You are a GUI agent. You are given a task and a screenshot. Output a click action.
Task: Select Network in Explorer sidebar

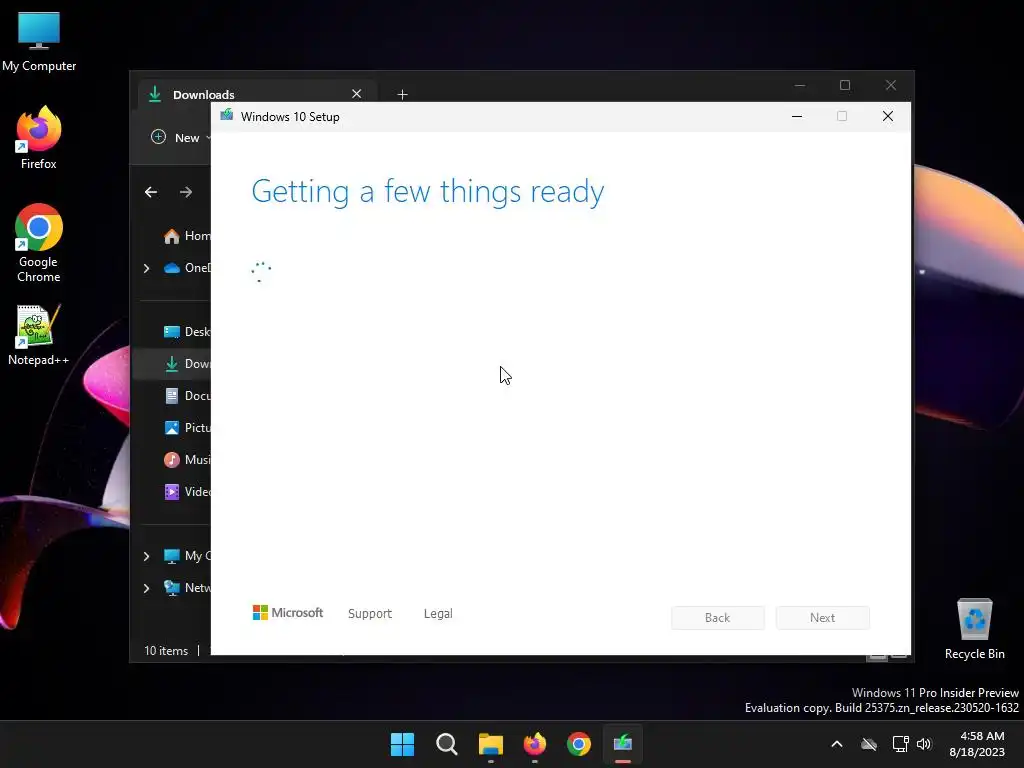coord(187,588)
